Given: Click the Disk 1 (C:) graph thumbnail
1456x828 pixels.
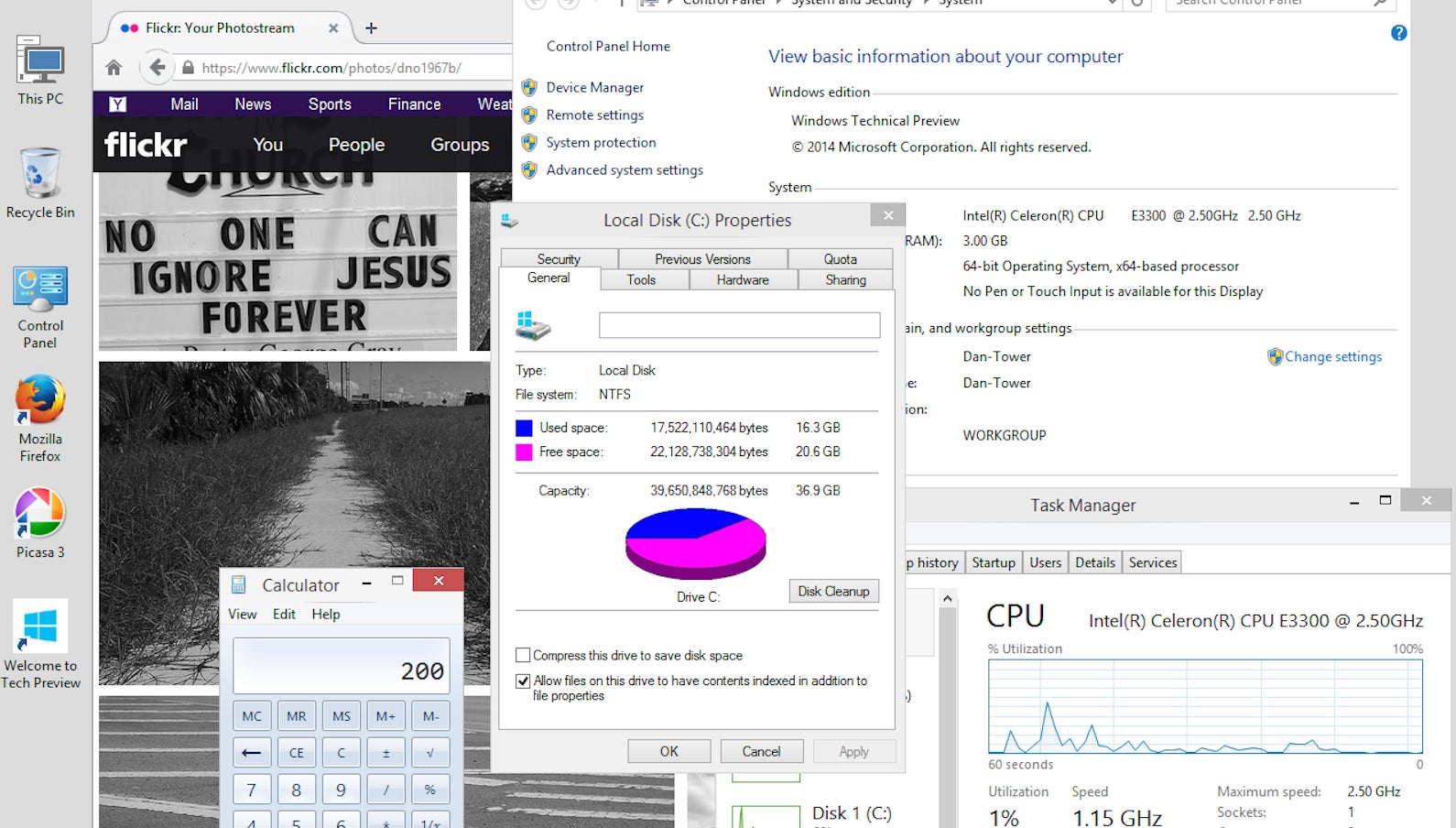Looking at the screenshot, I should [766, 816].
